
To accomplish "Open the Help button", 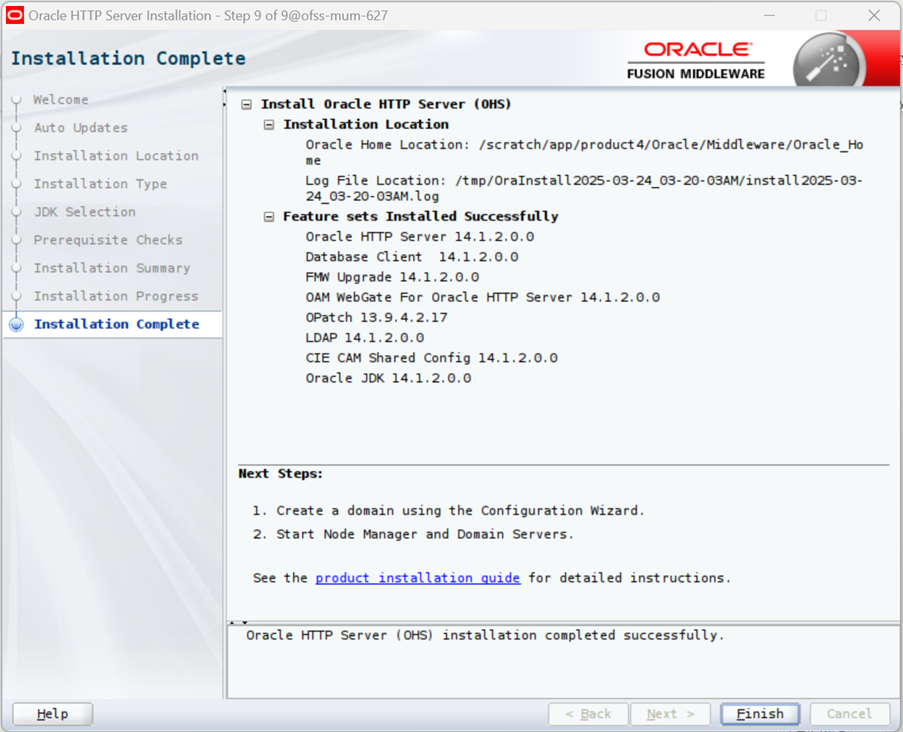I will (x=52, y=714).
